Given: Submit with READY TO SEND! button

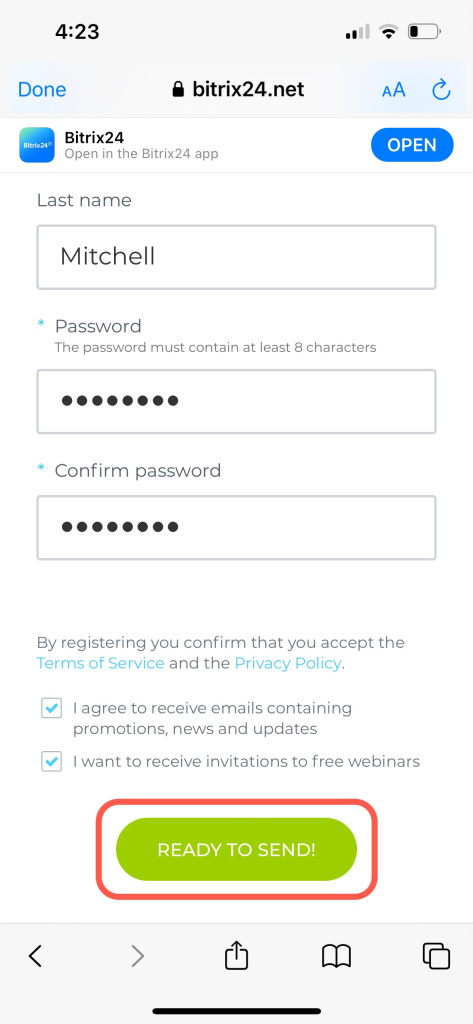Looking at the screenshot, I should (236, 850).
